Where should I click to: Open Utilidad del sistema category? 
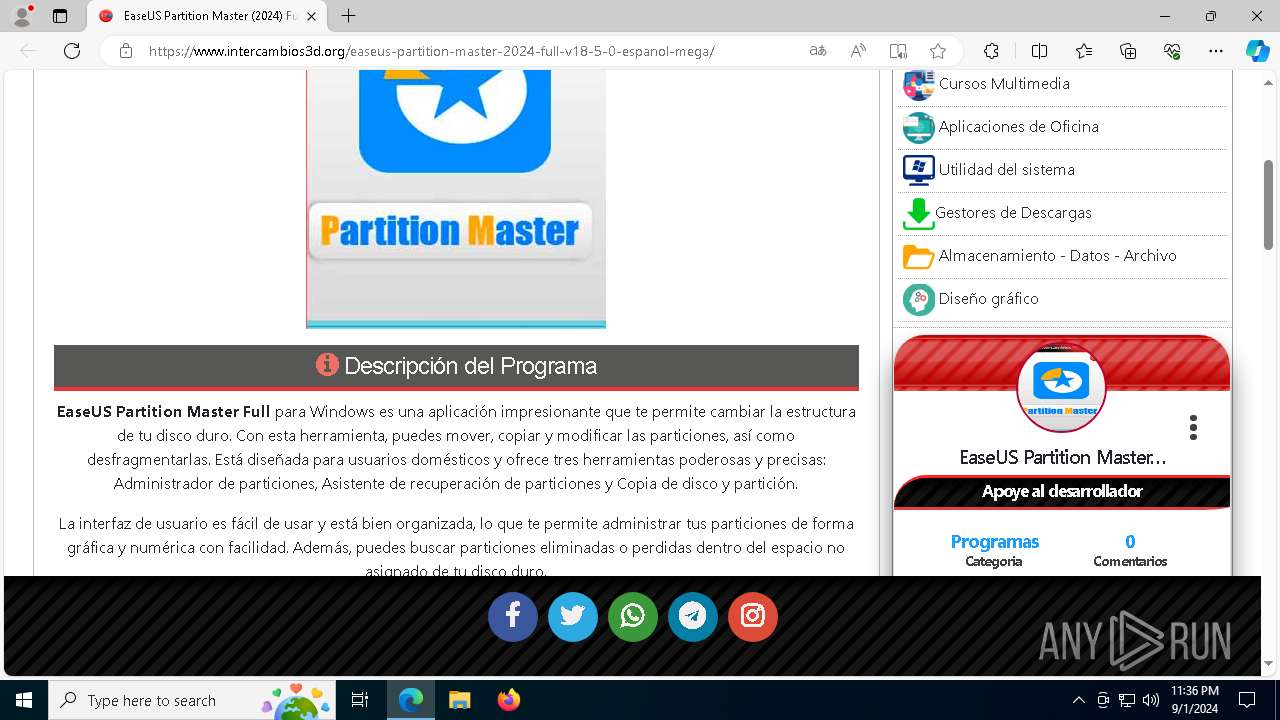1006,170
